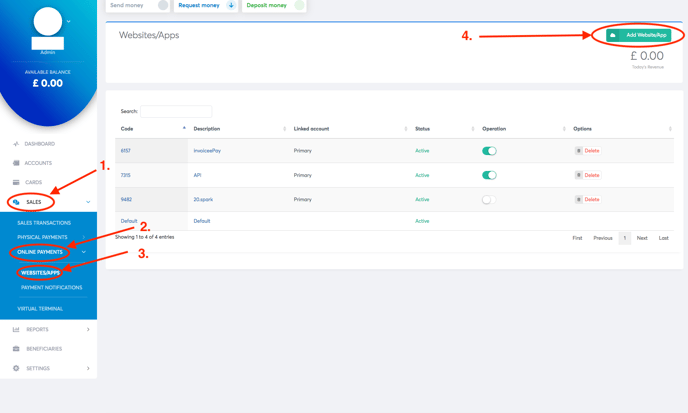Click the Send money button
The width and height of the screenshot is (688, 413).
pyautogui.click(x=137, y=5)
